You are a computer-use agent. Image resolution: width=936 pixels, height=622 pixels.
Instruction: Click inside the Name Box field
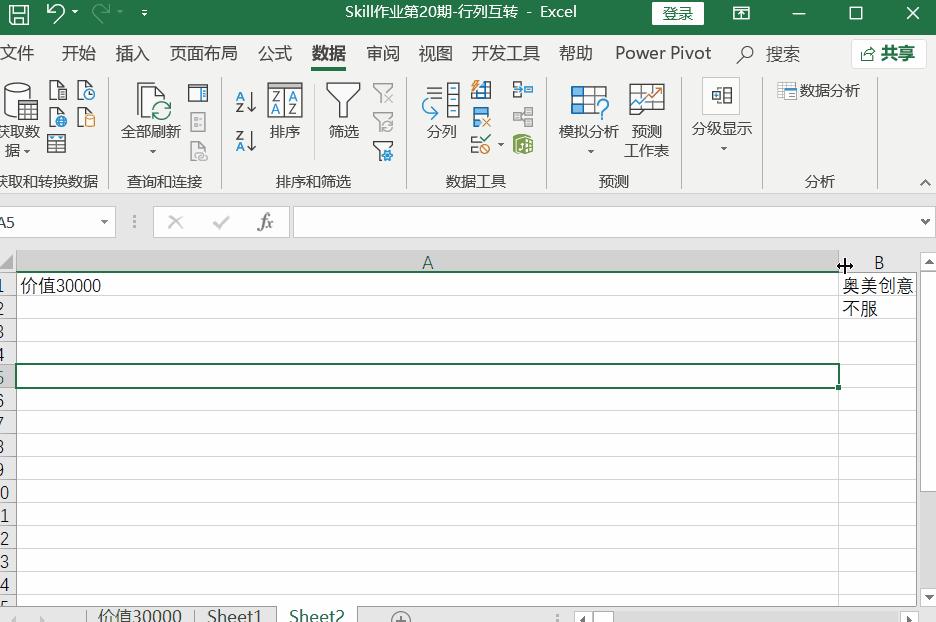pyautogui.click(x=50, y=222)
